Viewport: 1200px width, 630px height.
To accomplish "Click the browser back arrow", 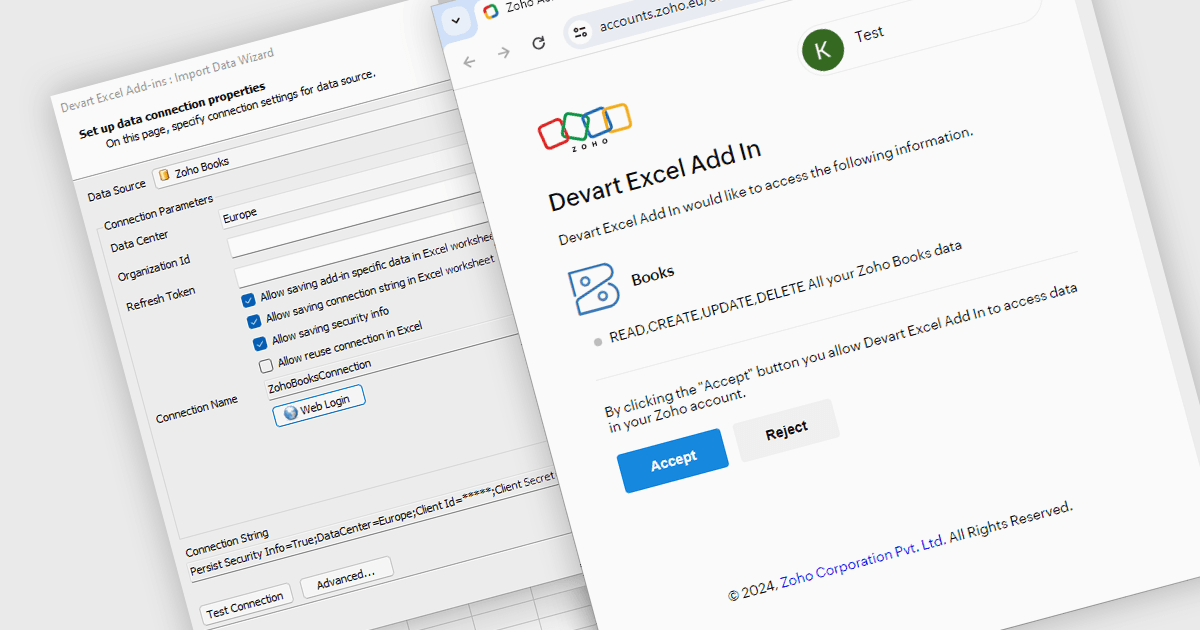I will [x=469, y=61].
